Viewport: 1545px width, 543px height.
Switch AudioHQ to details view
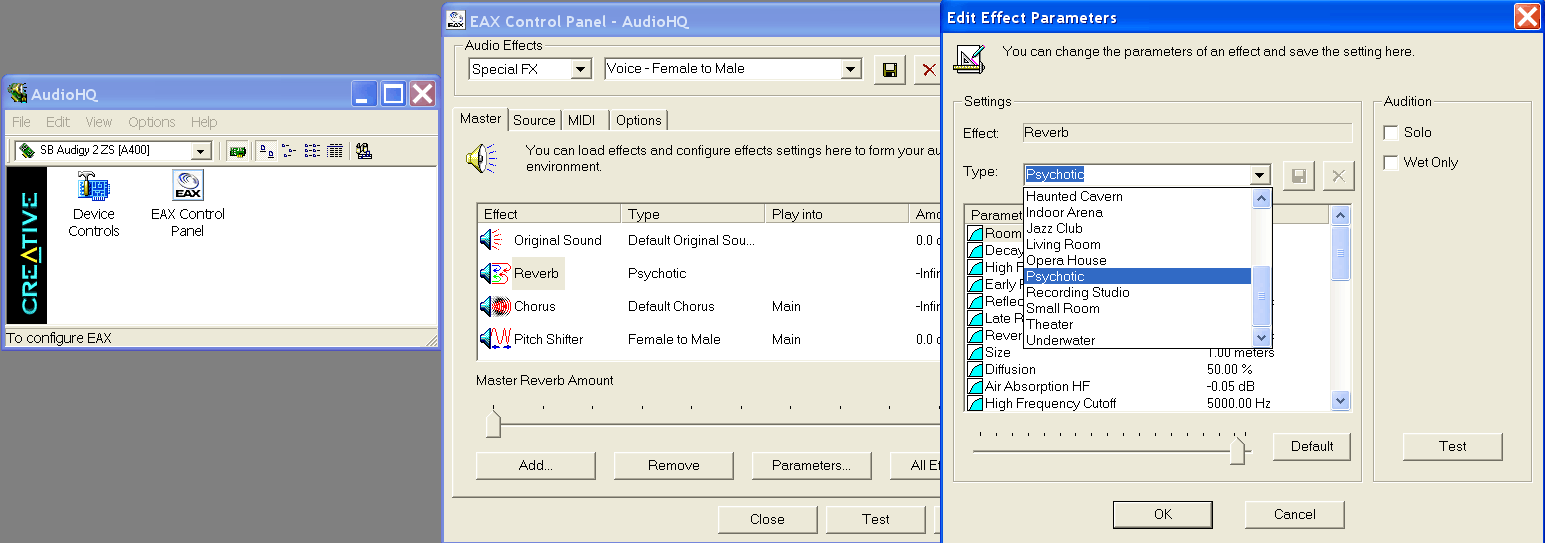coord(335,151)
